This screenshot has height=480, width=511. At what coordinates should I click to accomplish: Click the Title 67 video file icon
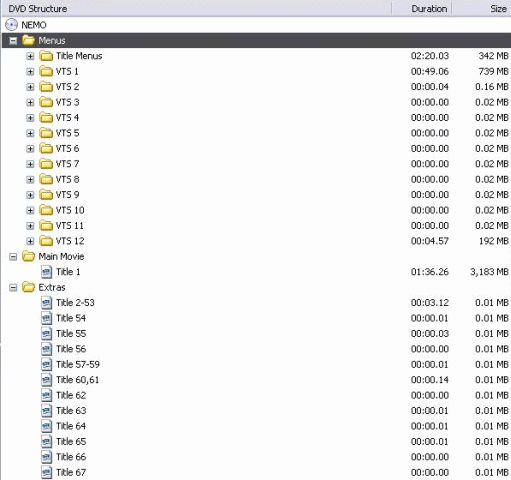pyautogui.click(x=46, y=472)
